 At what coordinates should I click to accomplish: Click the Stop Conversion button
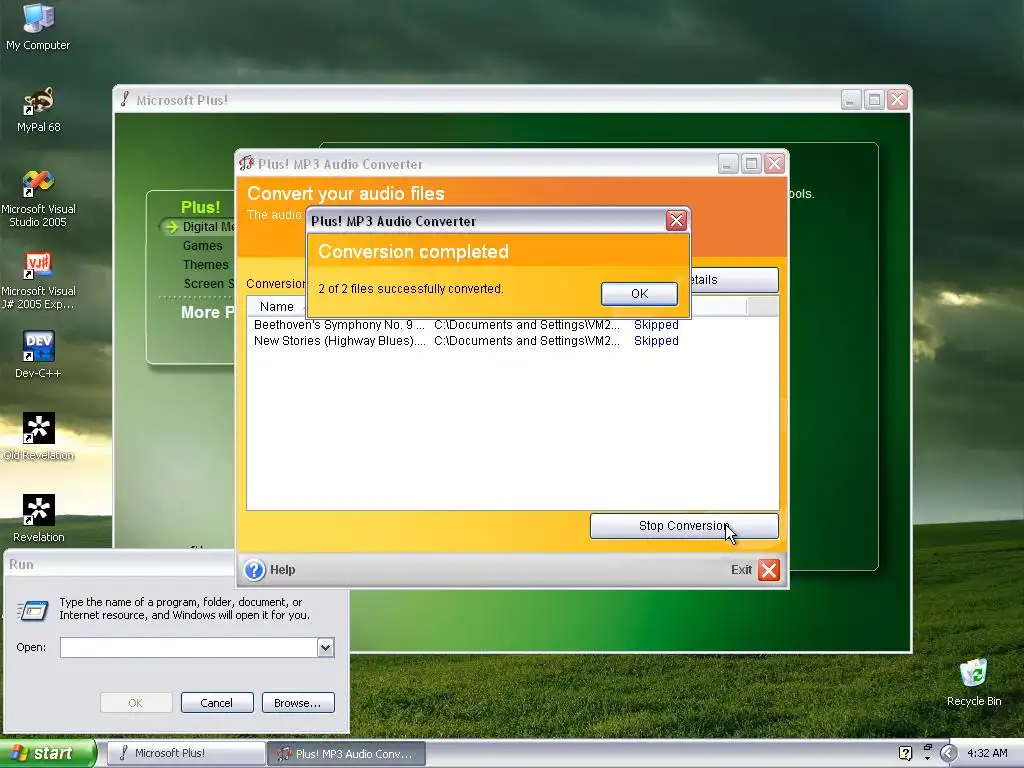tap(684, 526)
